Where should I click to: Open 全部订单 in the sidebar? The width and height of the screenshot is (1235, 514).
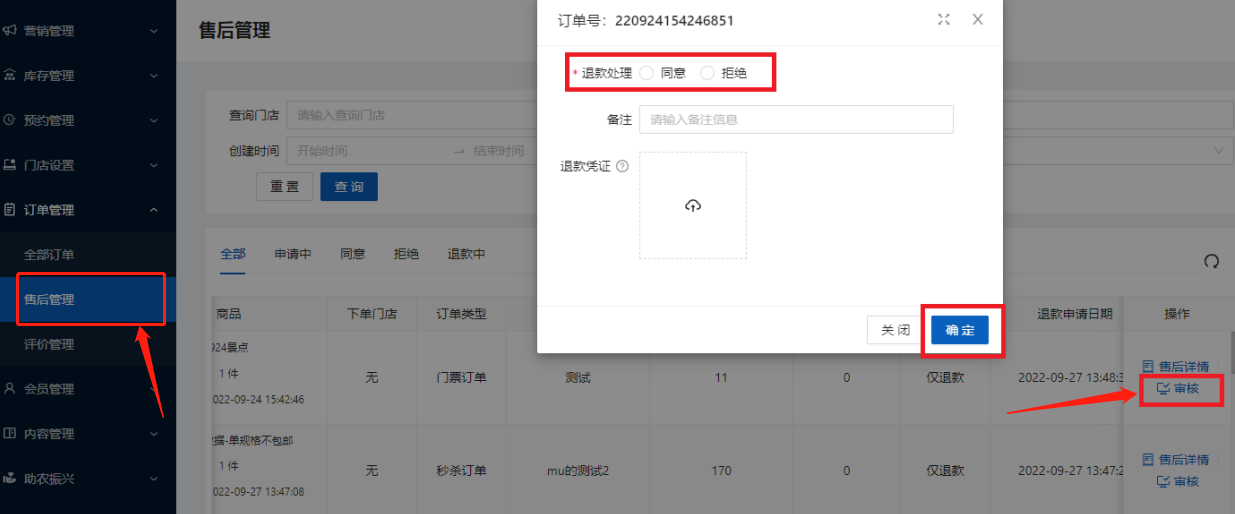[49, 255]
